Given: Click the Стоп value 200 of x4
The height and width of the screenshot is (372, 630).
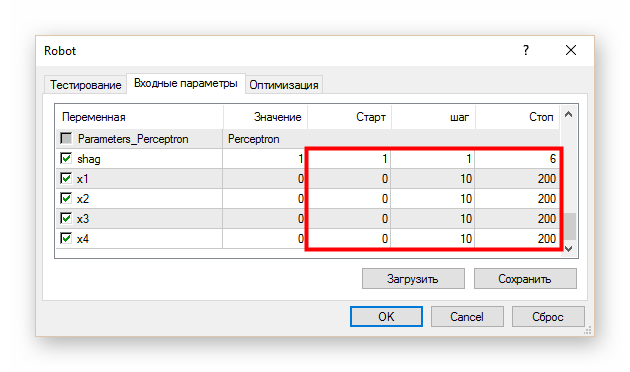Looking at the screenshot, I should [547, 239].
